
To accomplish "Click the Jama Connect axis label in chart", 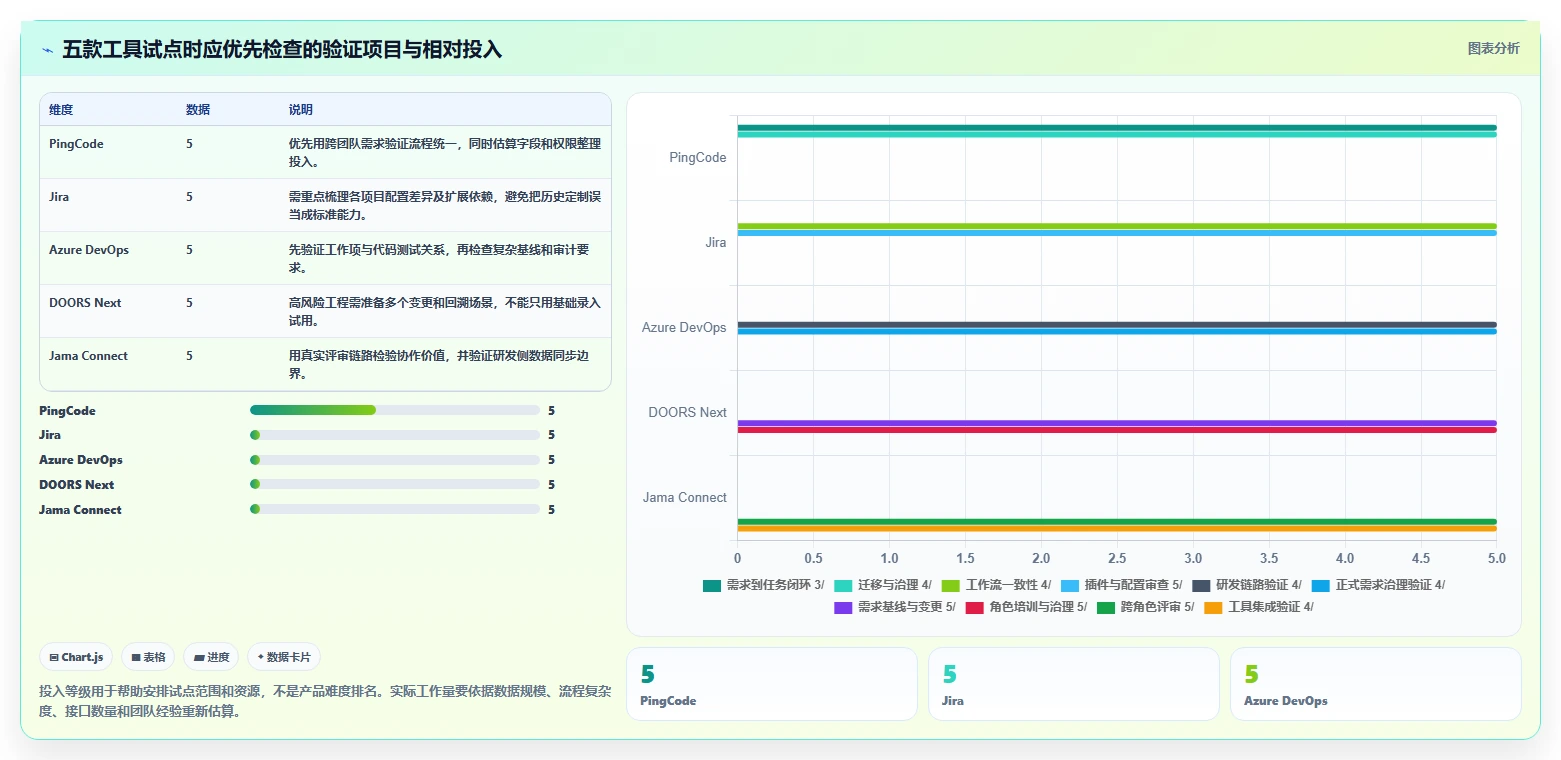I will (x=685, y=498).
